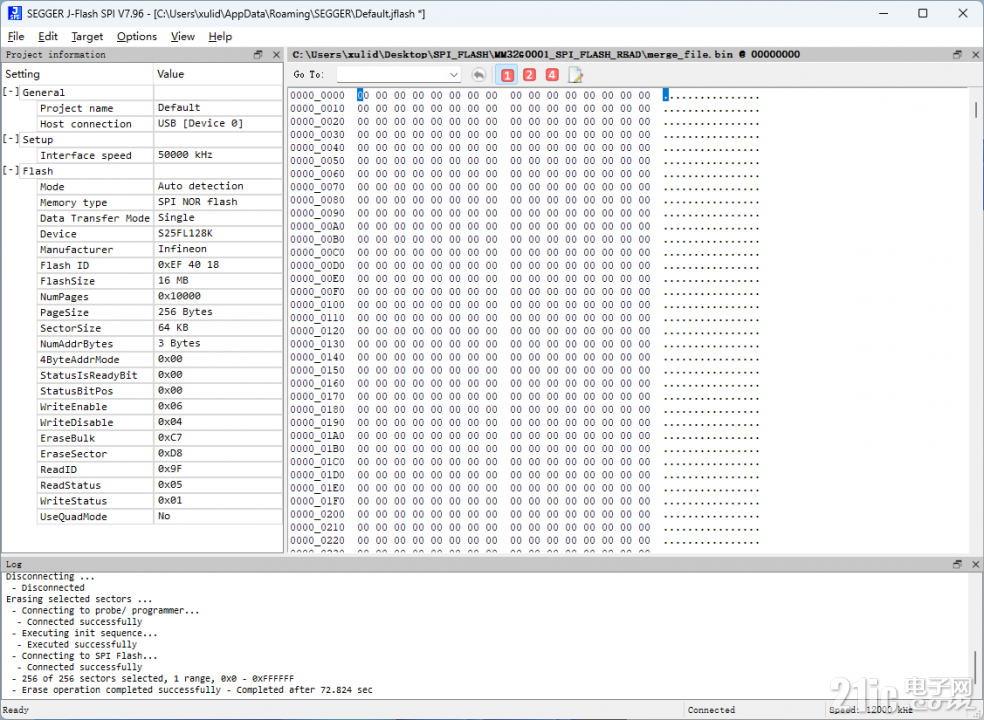Viewport: 984px width, 720px height.
Task: Click the edit data file icon
Action: 575,75
